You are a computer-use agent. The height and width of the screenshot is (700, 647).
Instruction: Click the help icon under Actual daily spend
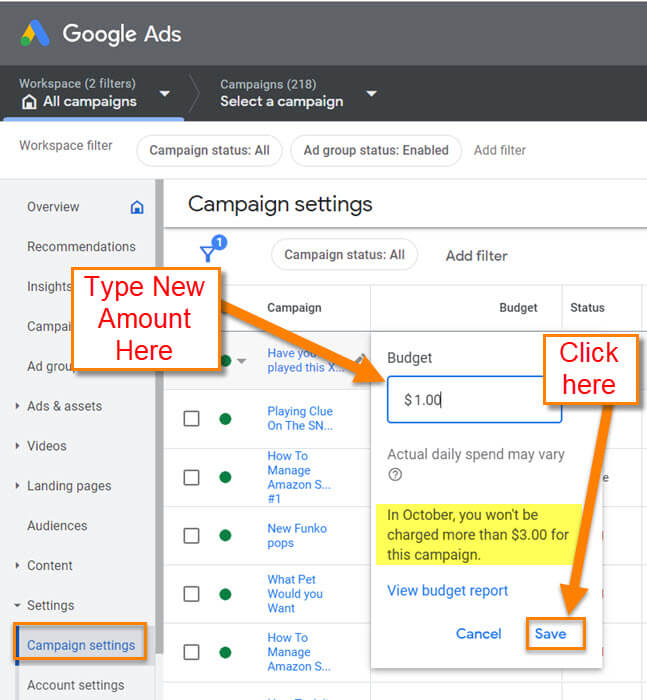[x=395, y=474]
